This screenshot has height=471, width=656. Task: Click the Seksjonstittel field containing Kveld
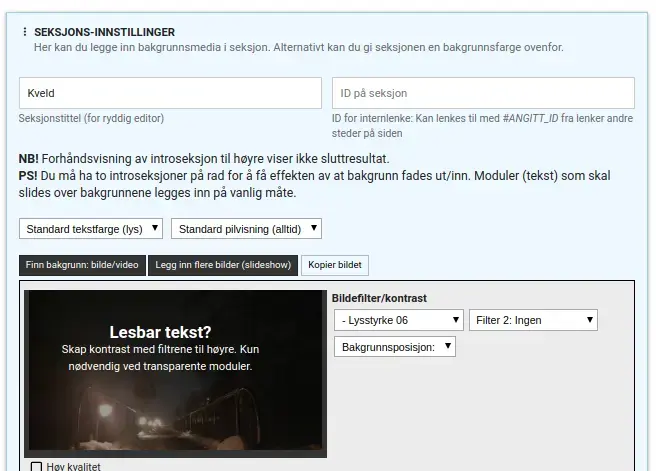coord(170,93)
